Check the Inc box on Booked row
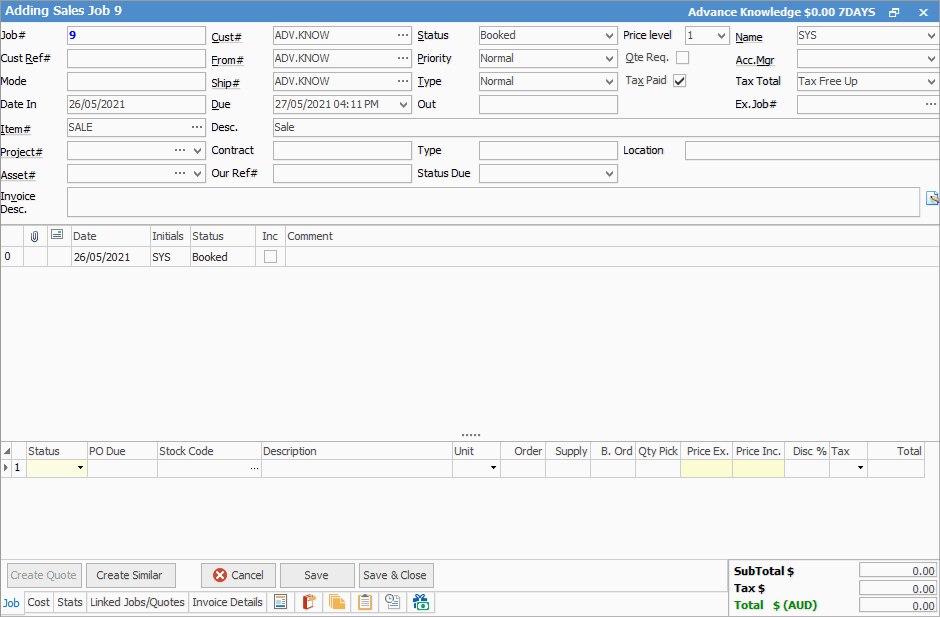 point(270,257)
